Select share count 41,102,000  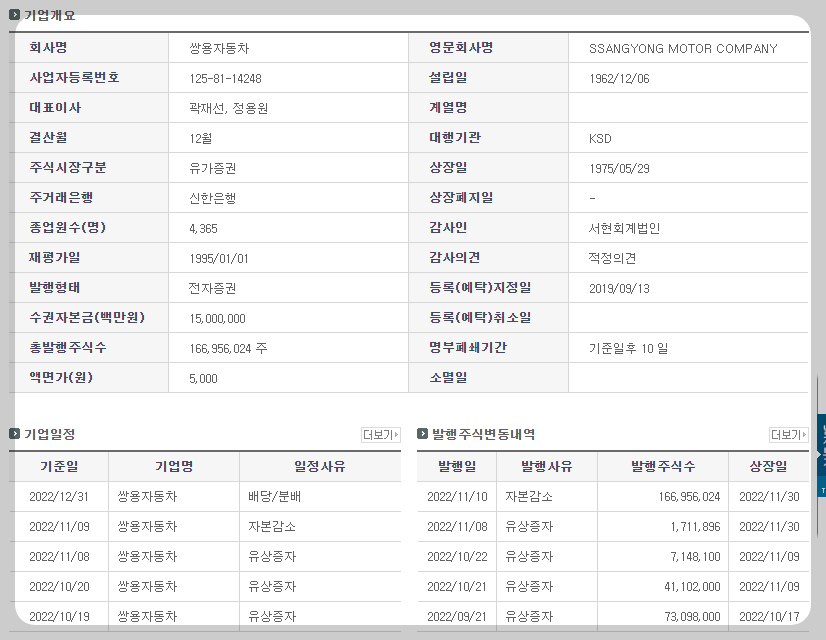pos(692,587)
